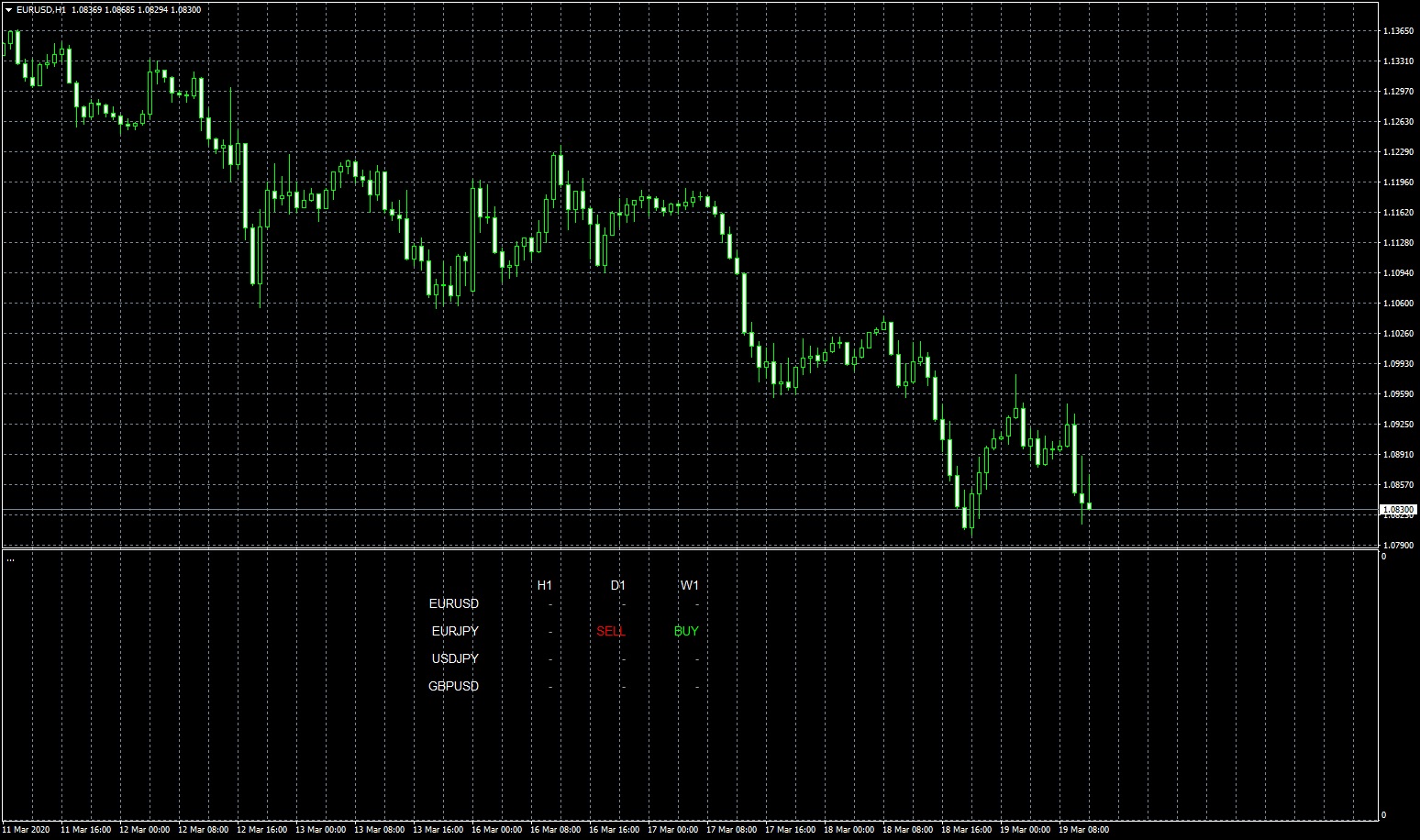Click the red SELL signal for EURJPY

click(x=611, y=631)
